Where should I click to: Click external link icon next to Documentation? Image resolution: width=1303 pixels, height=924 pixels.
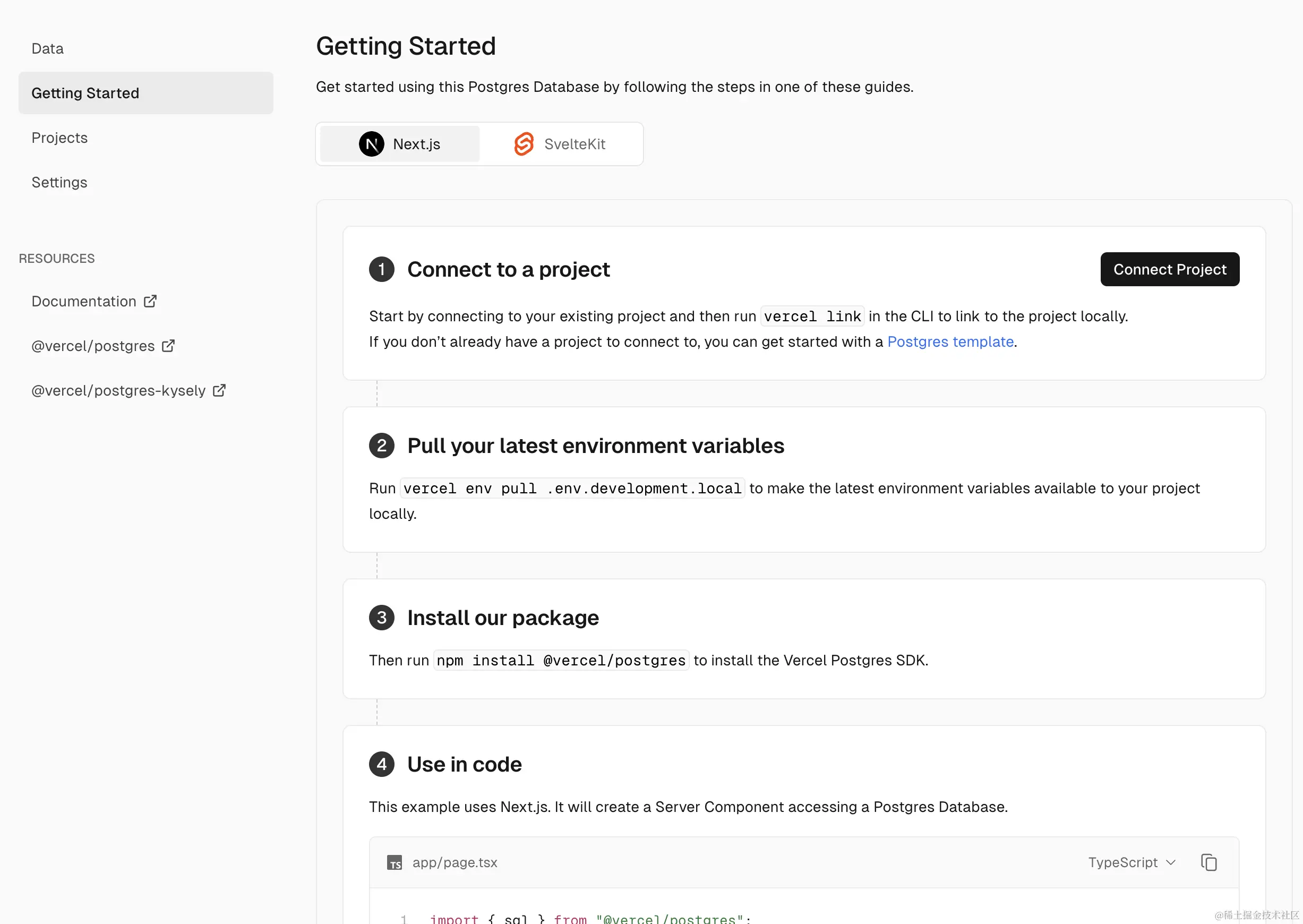click(150, 301)
